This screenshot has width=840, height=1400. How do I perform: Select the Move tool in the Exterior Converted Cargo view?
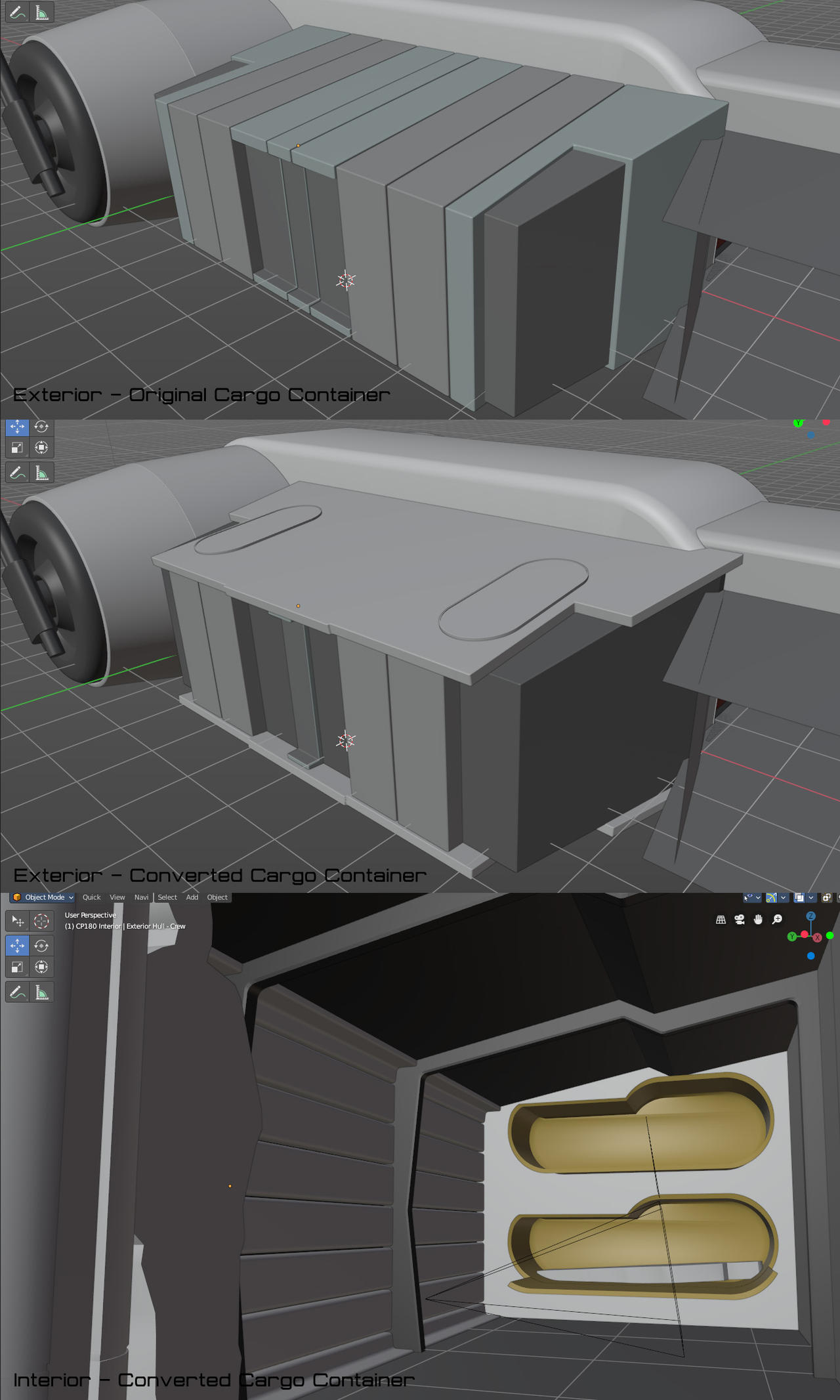[x=17, y=427]
